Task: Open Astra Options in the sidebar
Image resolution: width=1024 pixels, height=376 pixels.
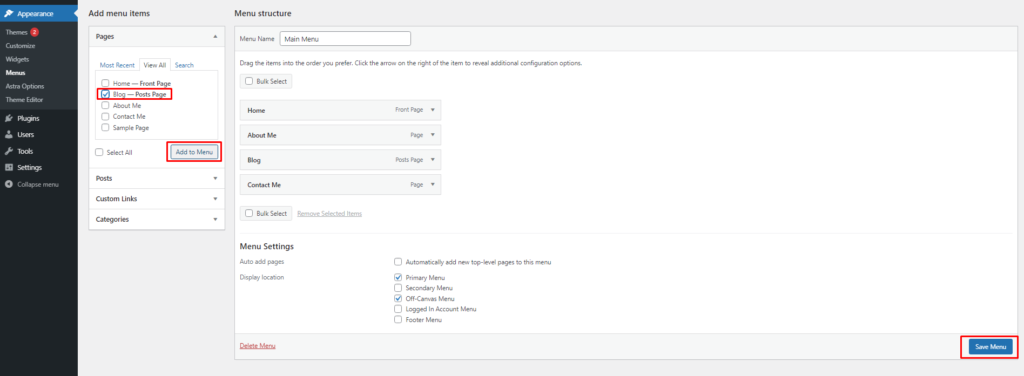Action: 25,86
